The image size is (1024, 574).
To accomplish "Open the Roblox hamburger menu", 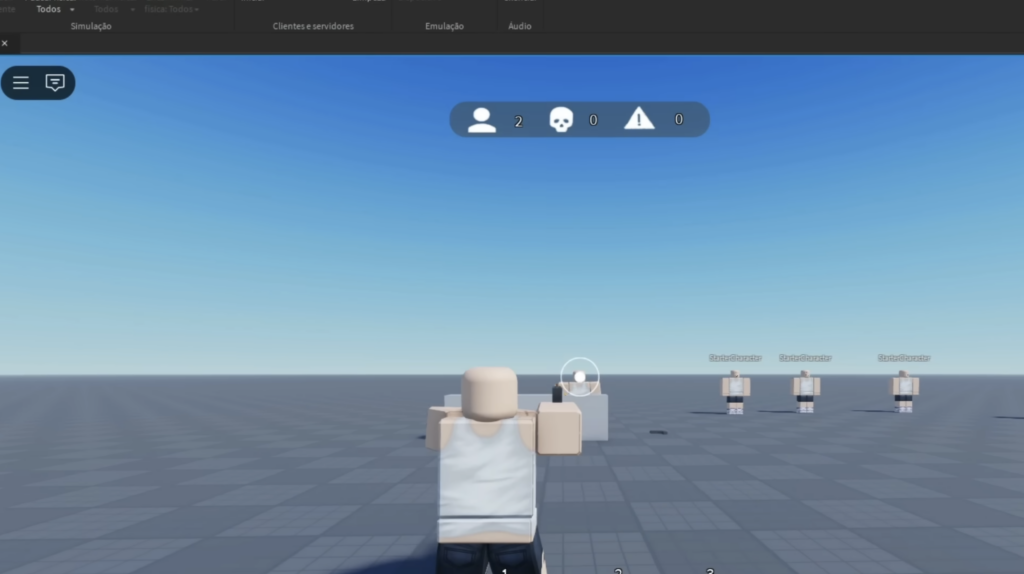I will point(21,83).
